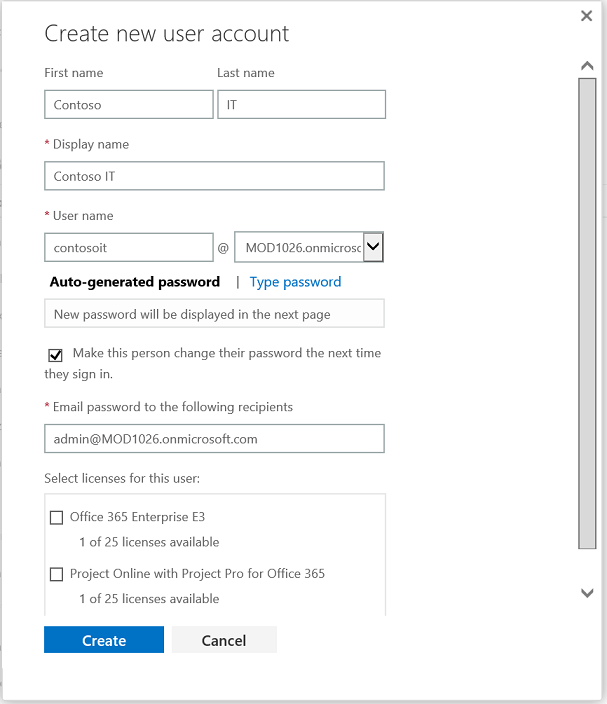Enable the Office 365 Enterprise E3 license
Viewport: 607px width, 704px height.
click(56, 518)
